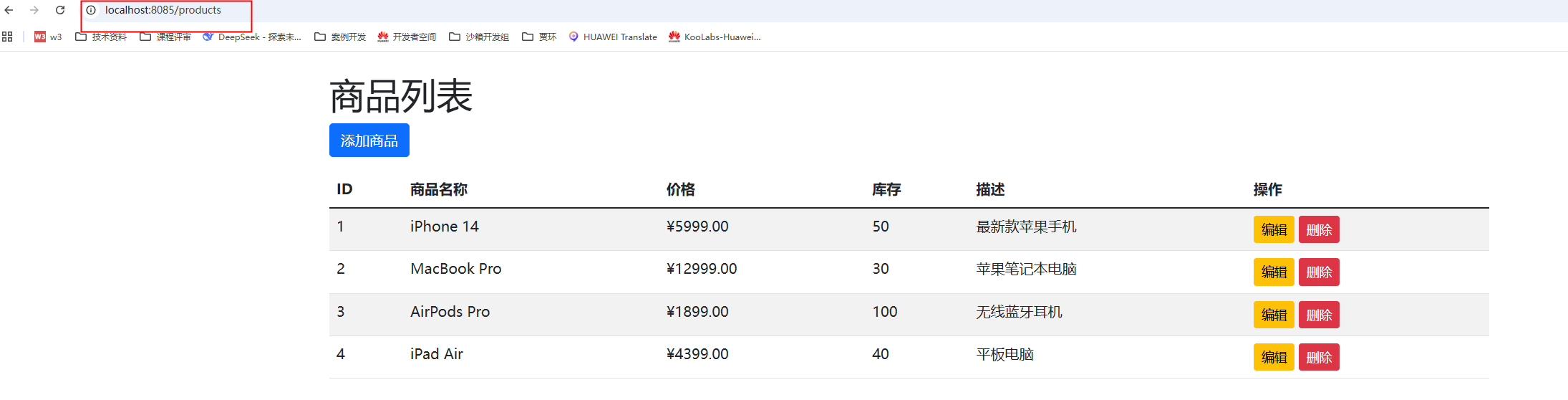Viewport: 1568px width, 400px height.
Task: Delete the MacBook Pro product
Action: (1318, 272)
